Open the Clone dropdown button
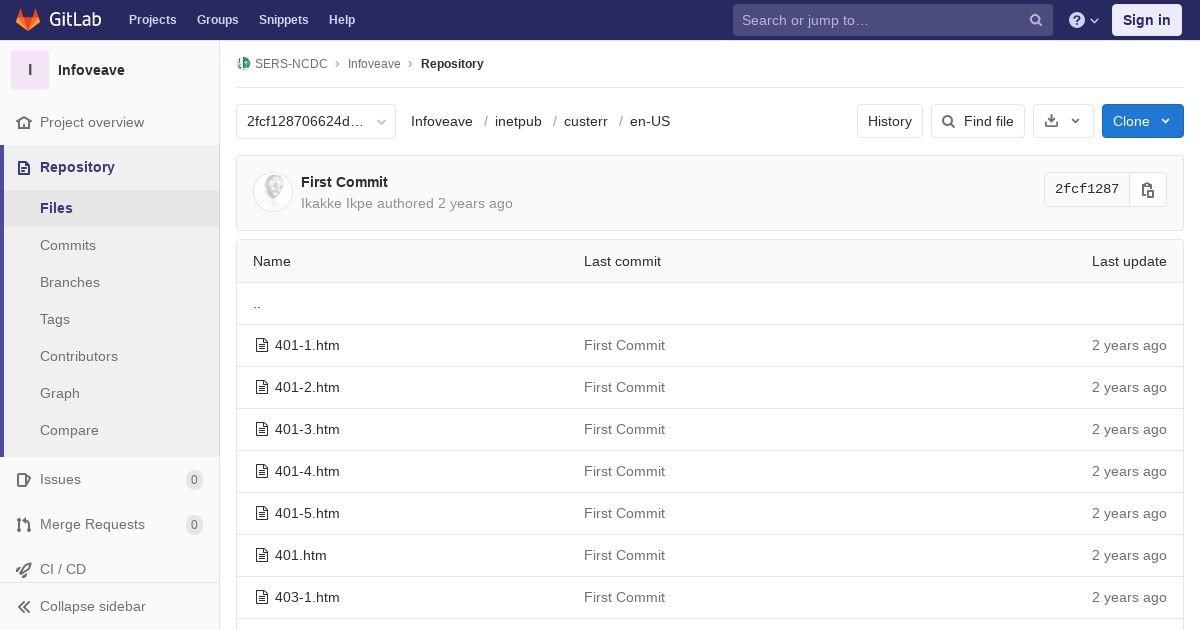 [x=1142, y=121]
